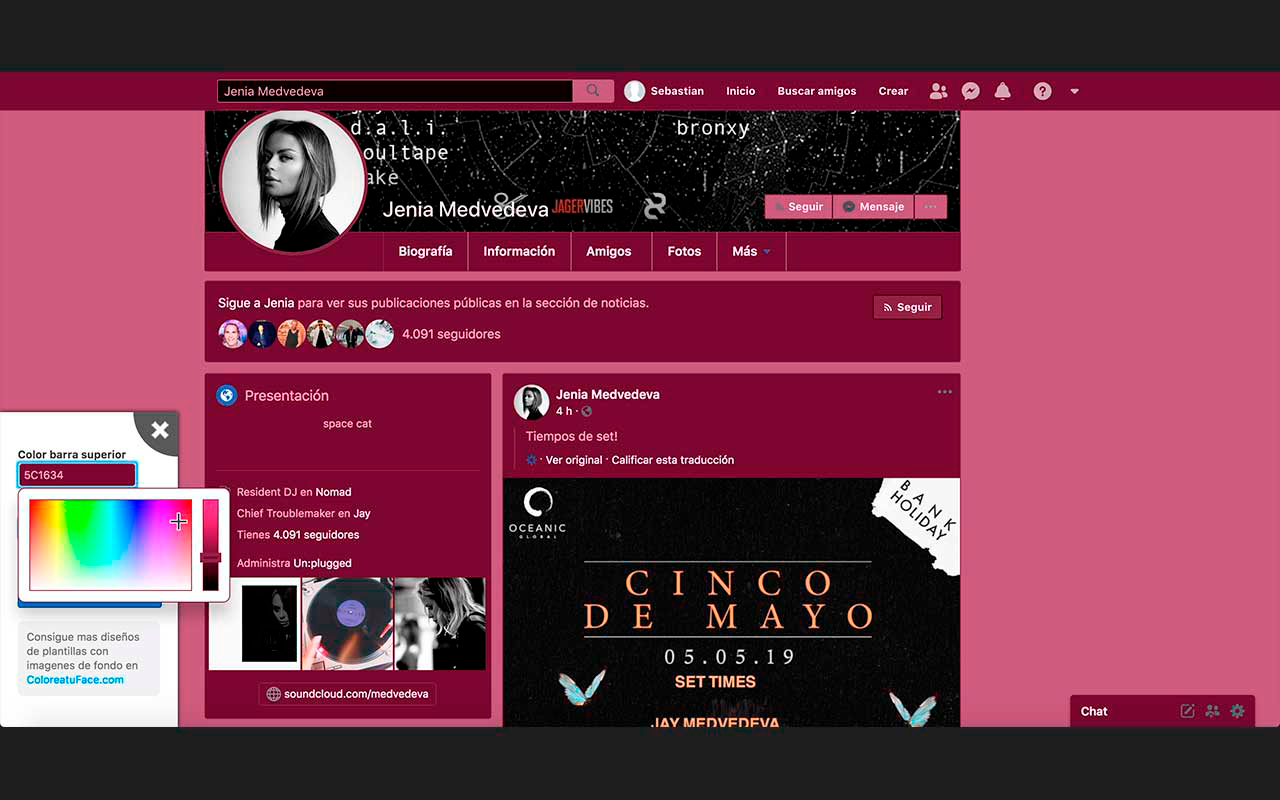Open the vinyl record photo thumbnail
The height and width of the screenshot is (800, 1280).
347,623
